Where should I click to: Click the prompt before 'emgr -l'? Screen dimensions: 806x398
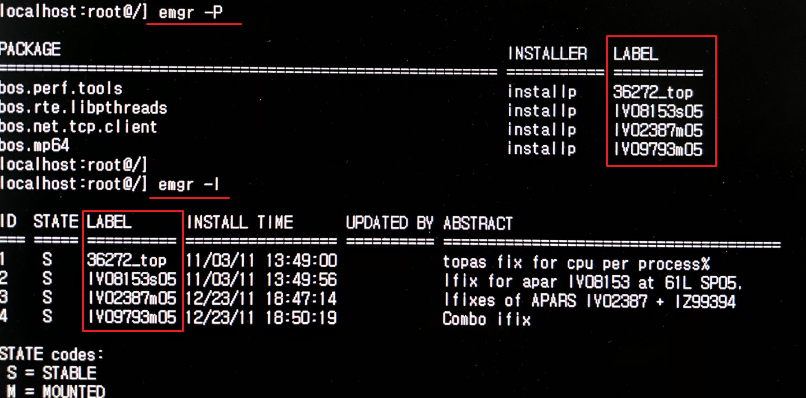point(74,184)
